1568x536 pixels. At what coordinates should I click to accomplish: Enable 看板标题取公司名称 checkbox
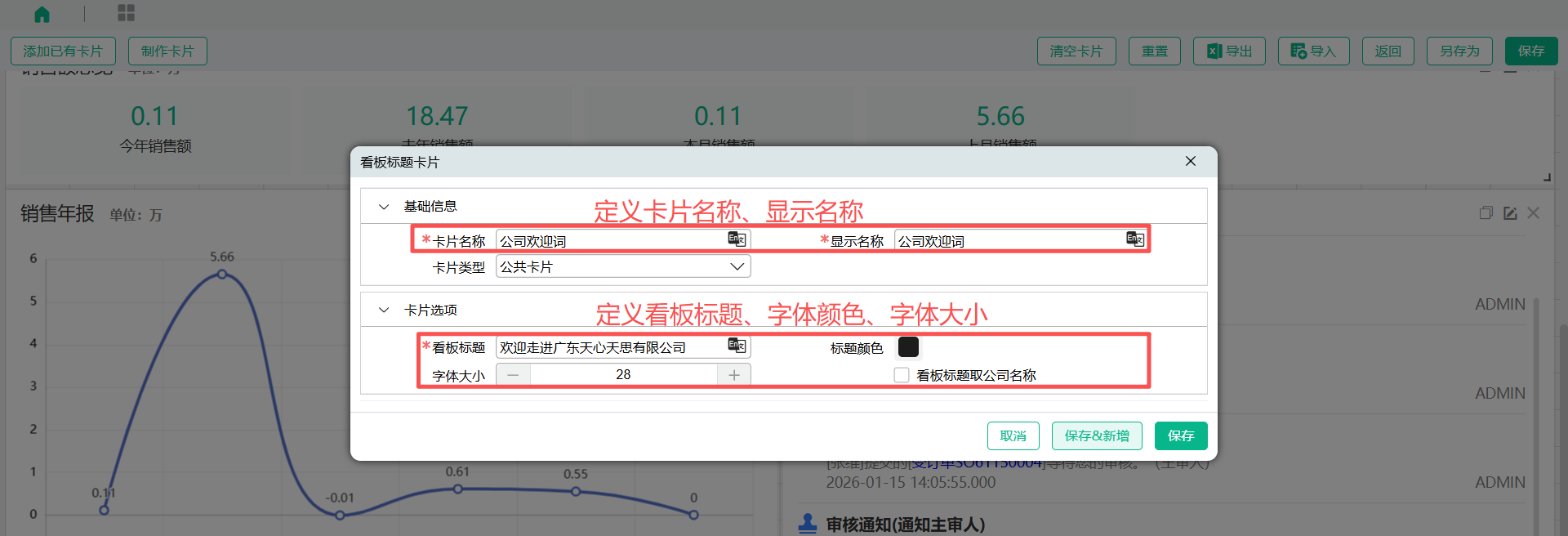coord(902,375)
